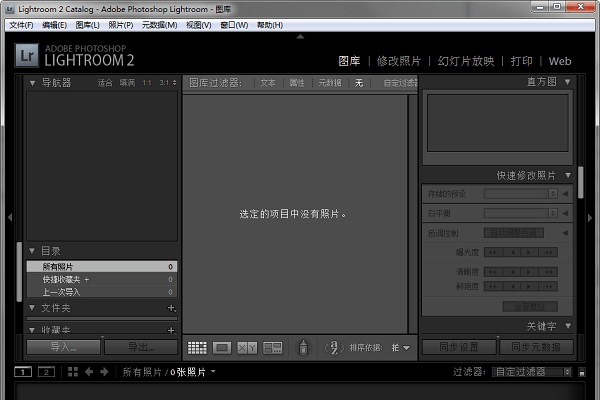Open the 存储的预设 dropdown
This screenshot has height=416, width=600.
(520, 194)
